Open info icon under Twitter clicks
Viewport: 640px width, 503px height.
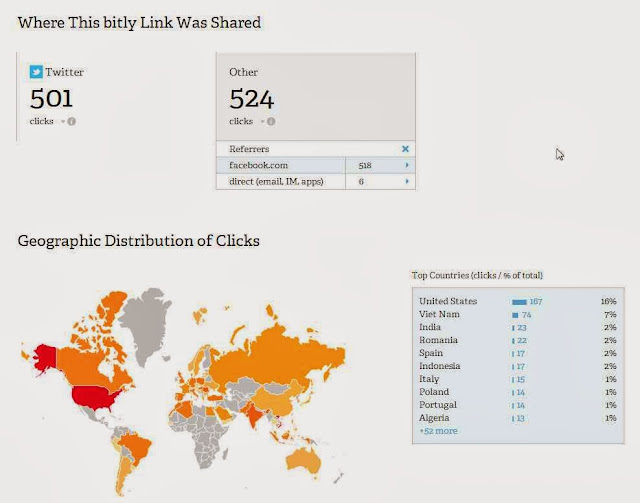click(71, 121)
